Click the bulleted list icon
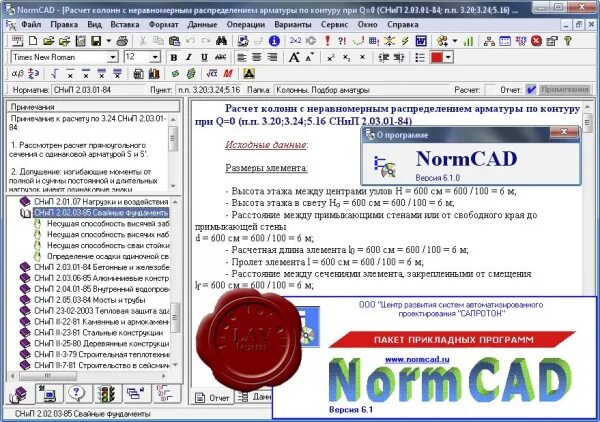600x422 pixels. (420, 57)
